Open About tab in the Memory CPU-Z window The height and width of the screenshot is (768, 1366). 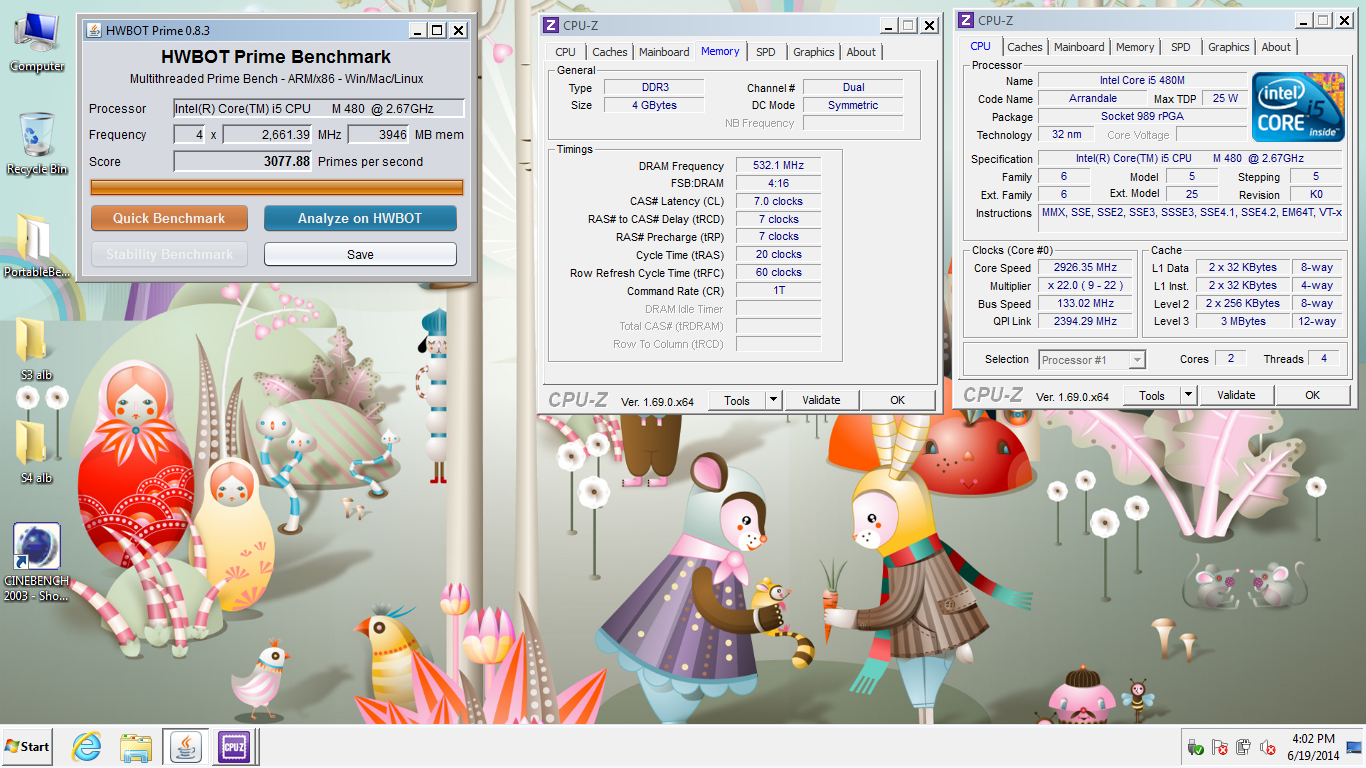861,52
